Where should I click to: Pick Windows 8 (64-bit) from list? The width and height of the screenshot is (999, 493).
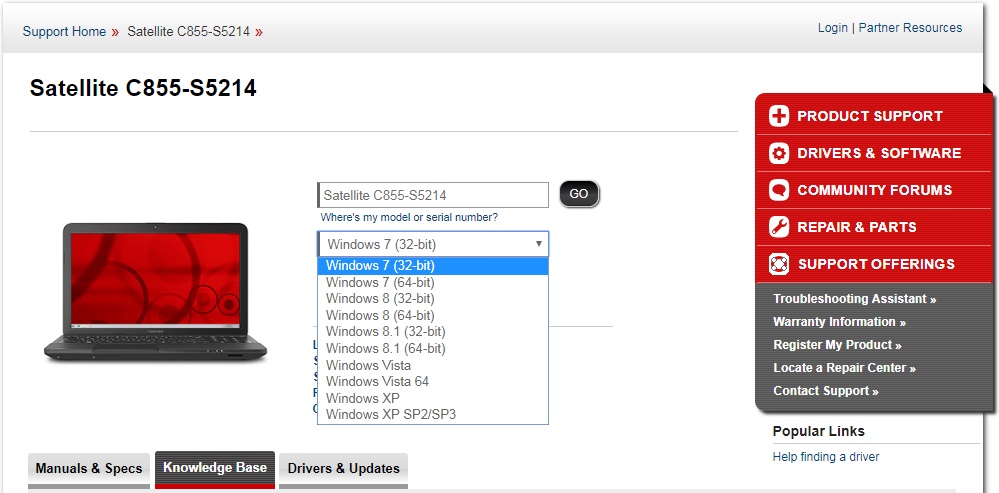(x=433, y=315)
